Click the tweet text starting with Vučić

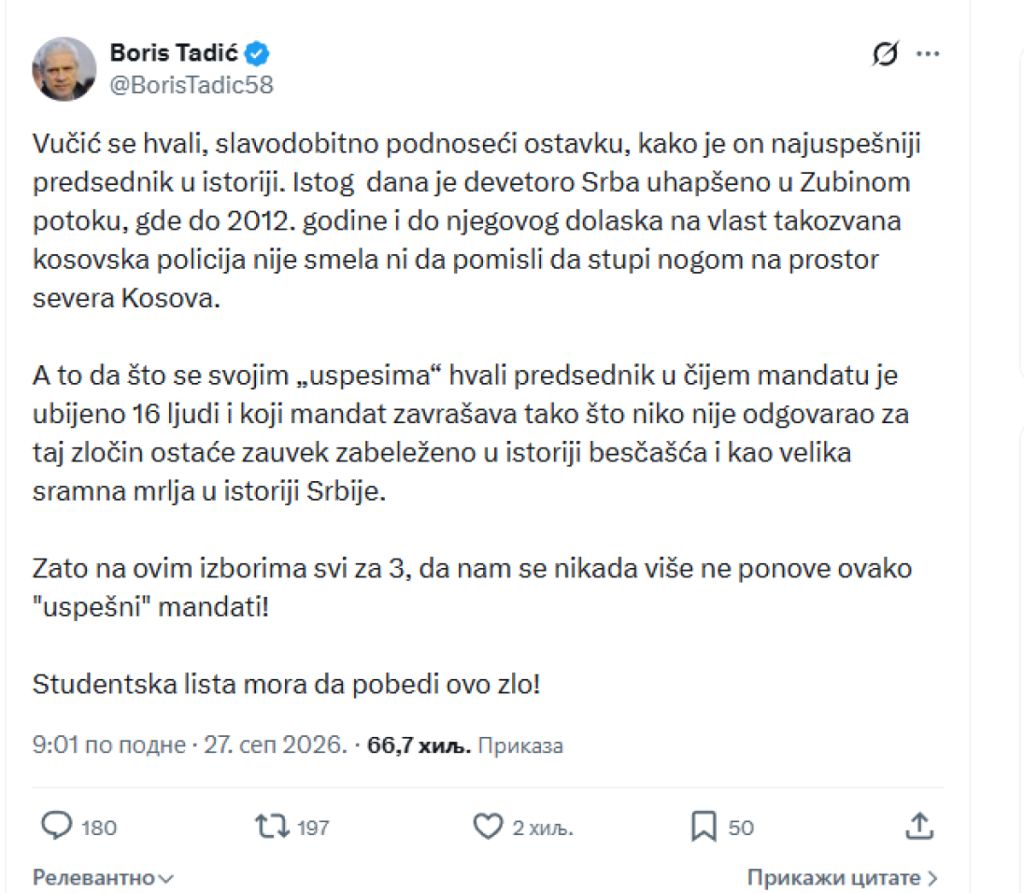(x=477, y=414)
